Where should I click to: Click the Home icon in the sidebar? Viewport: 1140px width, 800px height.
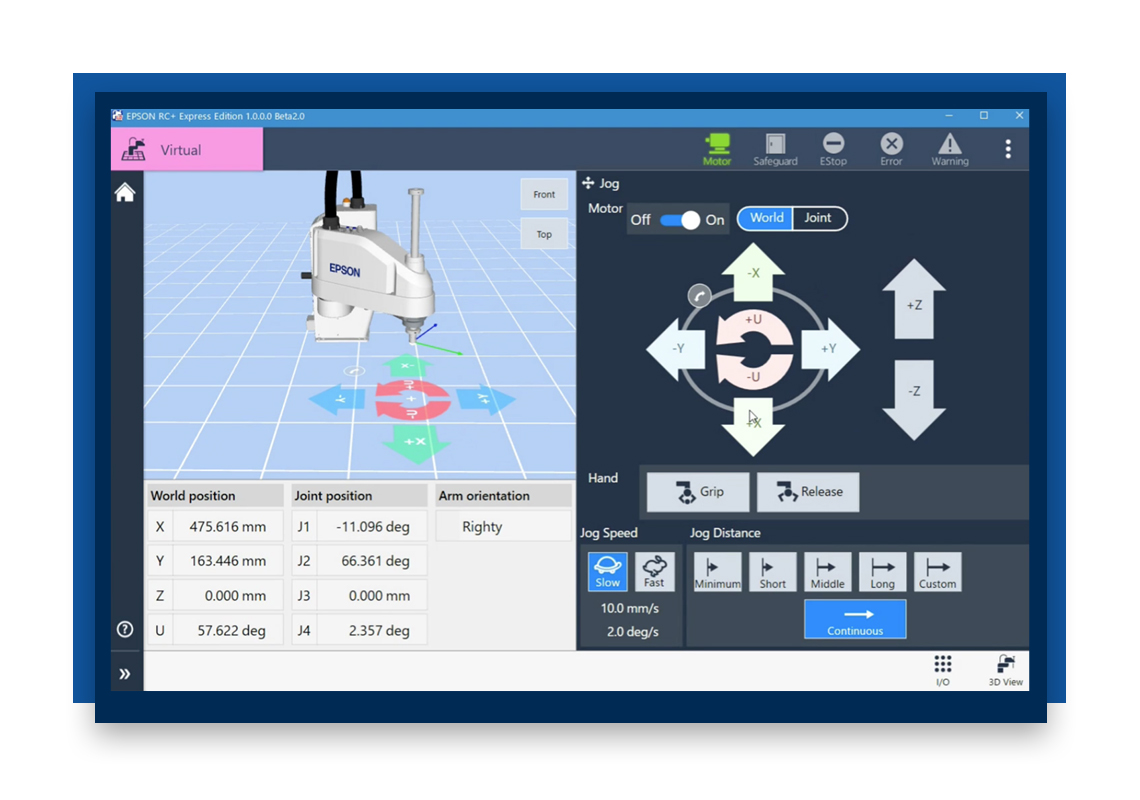click(125, 193)
